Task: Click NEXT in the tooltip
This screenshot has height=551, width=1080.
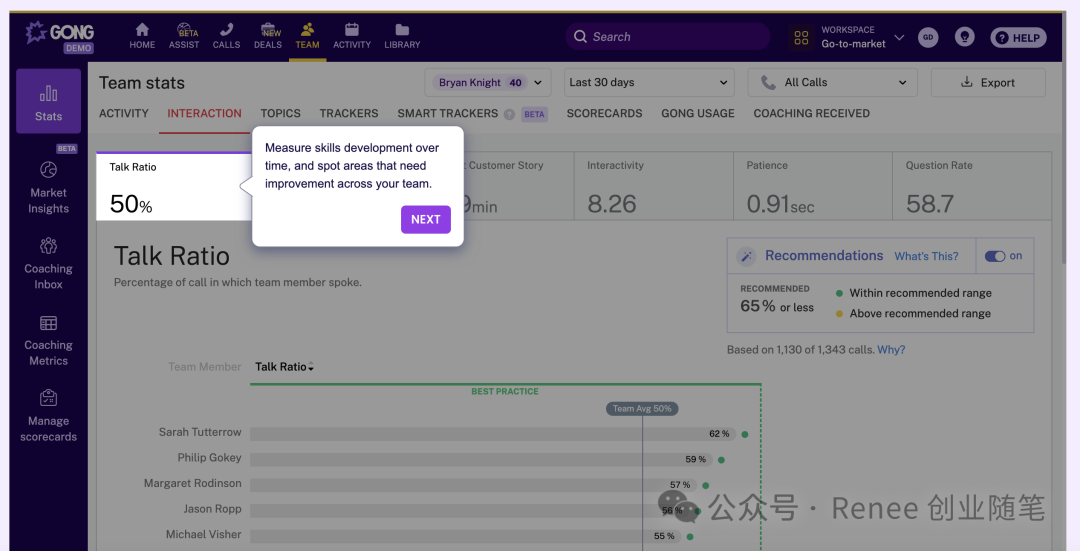Action: point(426,220)
